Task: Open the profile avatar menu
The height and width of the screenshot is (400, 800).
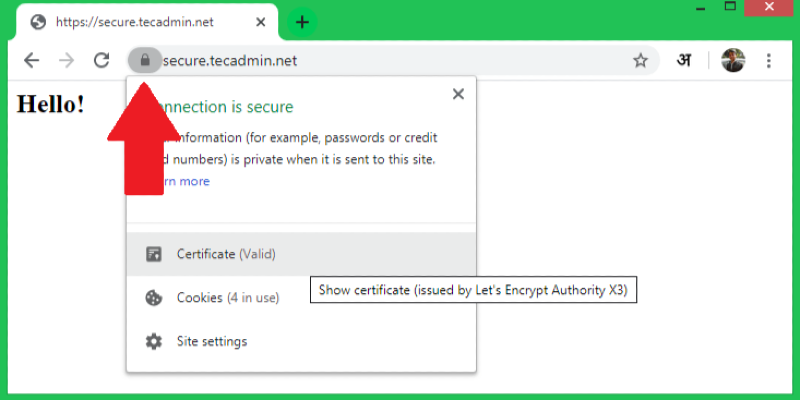Action: 733,60
